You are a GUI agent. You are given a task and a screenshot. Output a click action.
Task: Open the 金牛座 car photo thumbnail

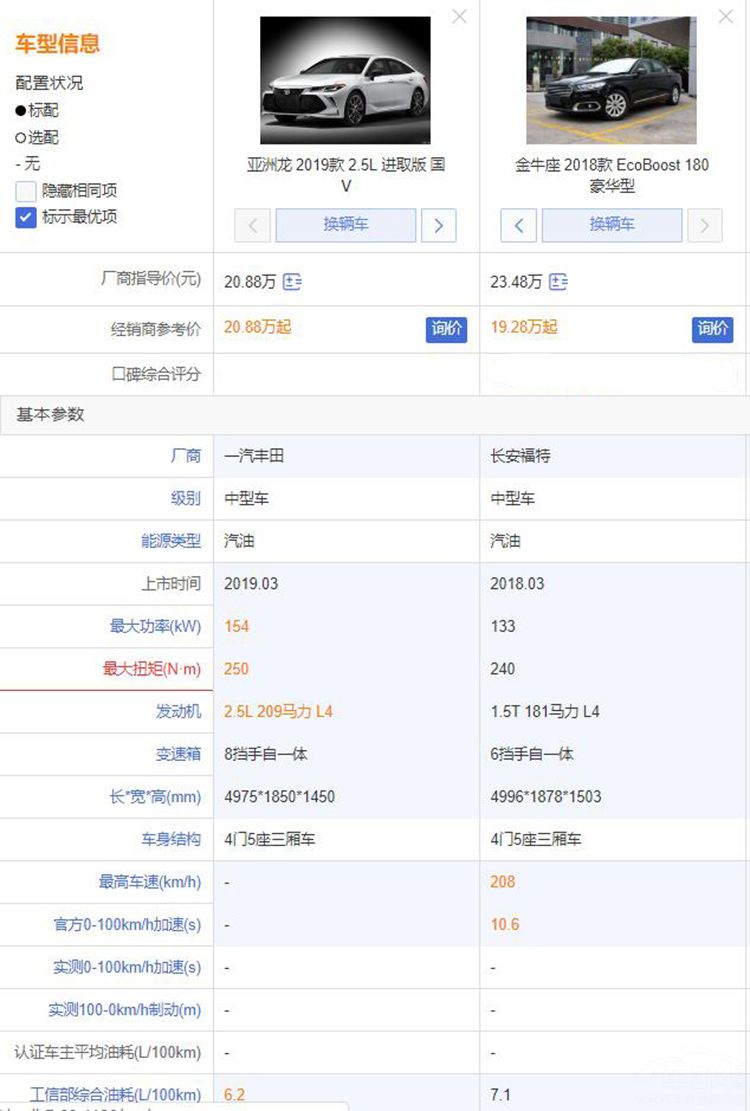[x=611, y=80]
